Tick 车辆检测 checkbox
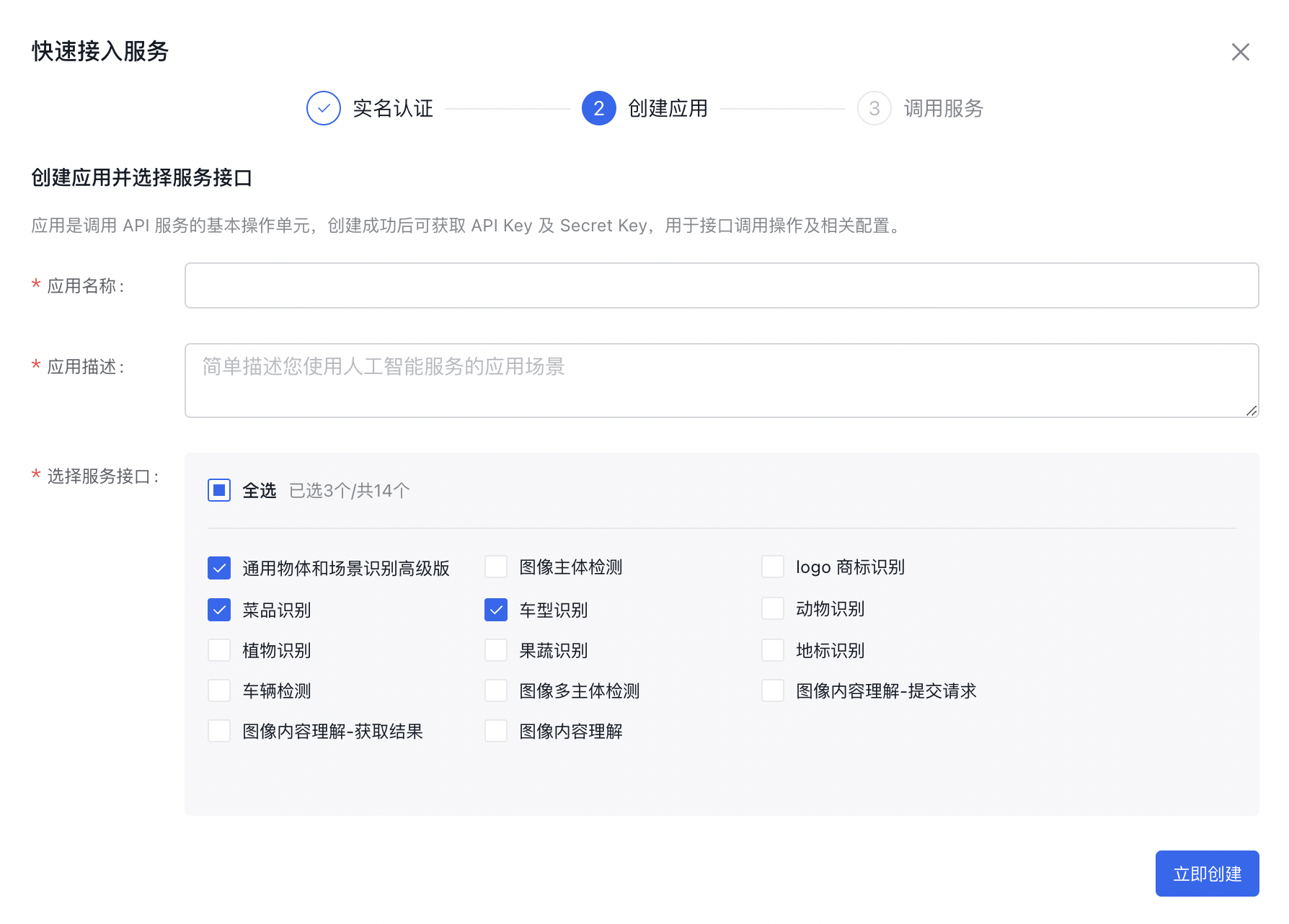 219,690
